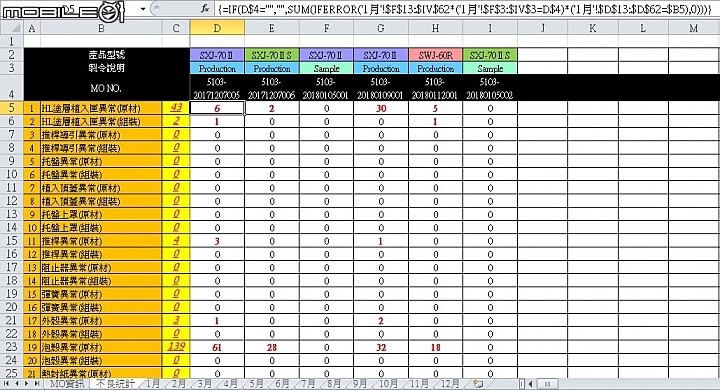The height and width of the screenshot is (390, 720).
Task: Go to the next sheet tab arrow
Action: coord(27,384)
